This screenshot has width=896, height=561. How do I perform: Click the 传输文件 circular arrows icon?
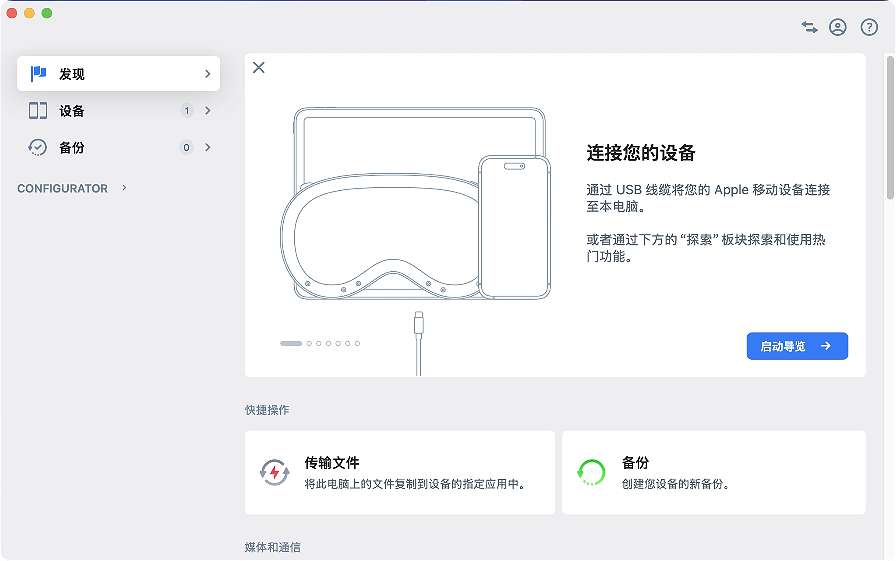274,472
